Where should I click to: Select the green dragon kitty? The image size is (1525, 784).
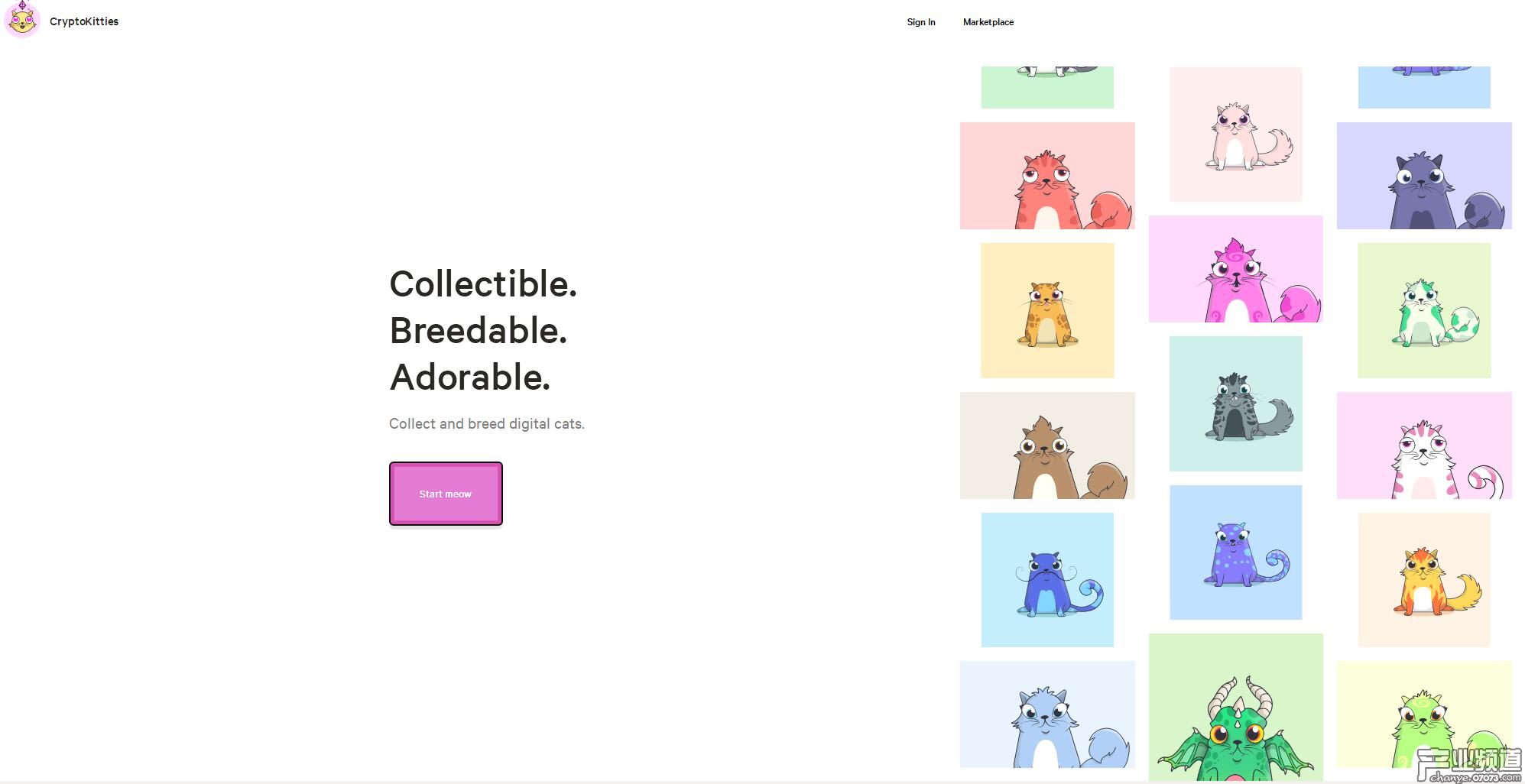[x=1235, y=707]
